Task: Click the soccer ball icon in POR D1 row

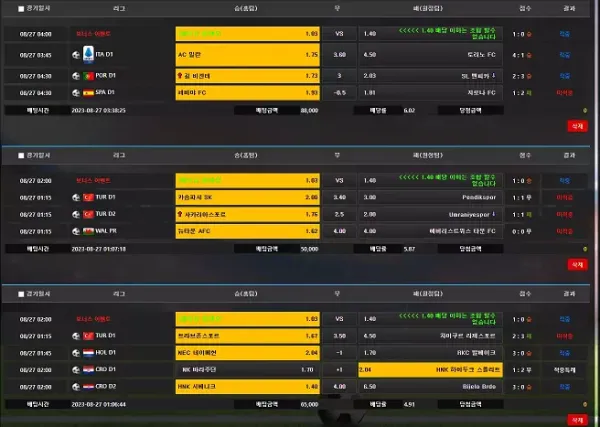Action: [x=76, y=76]
